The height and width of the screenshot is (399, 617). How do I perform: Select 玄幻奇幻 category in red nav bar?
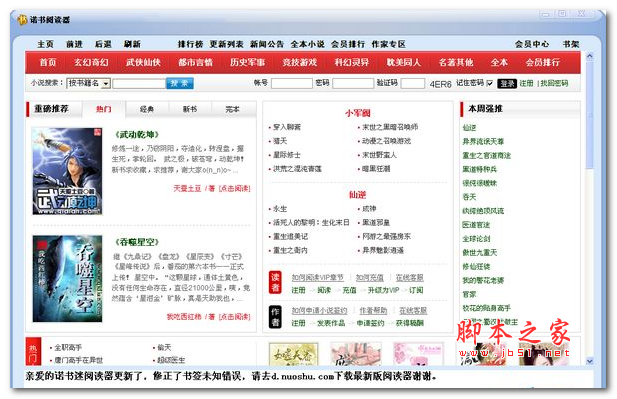point(91,63)
